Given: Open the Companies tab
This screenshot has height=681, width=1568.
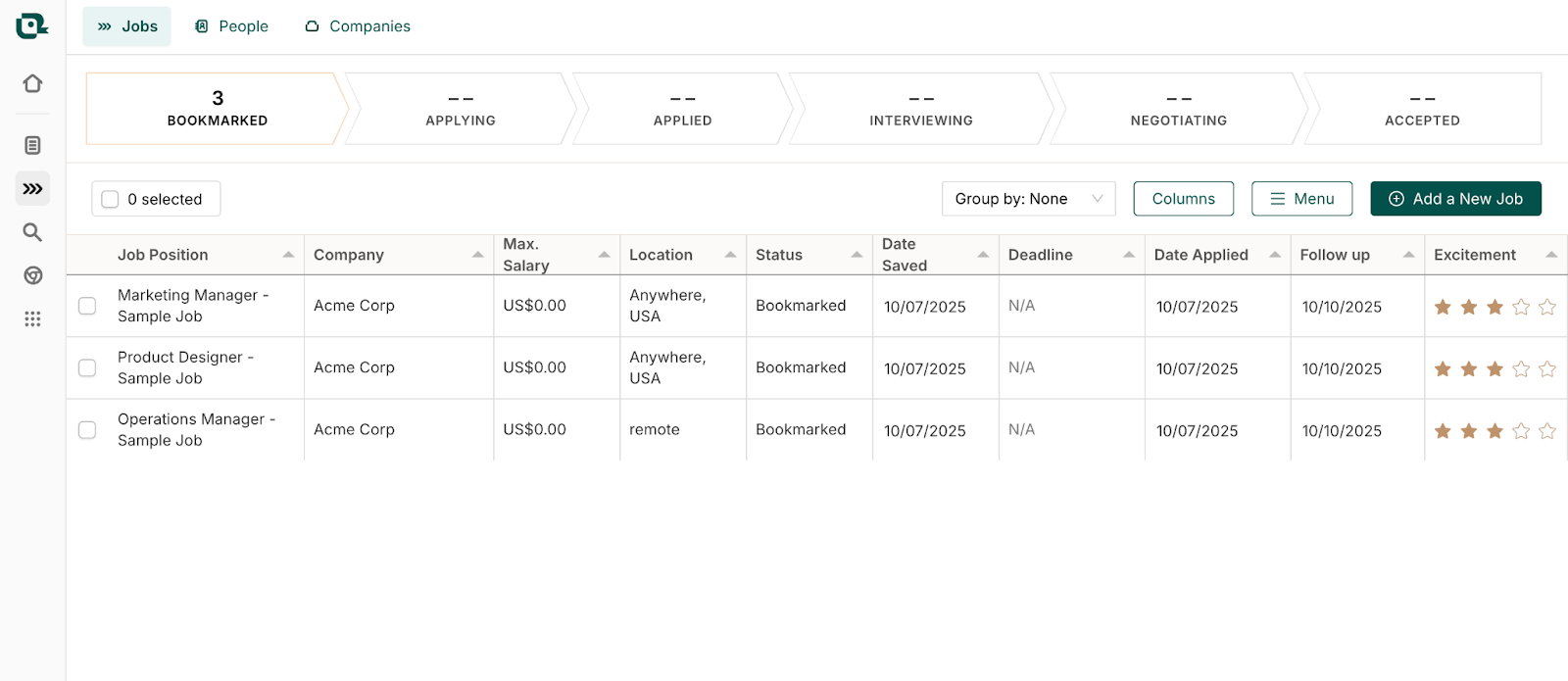Looking at the screenshot, I should 358,26.
